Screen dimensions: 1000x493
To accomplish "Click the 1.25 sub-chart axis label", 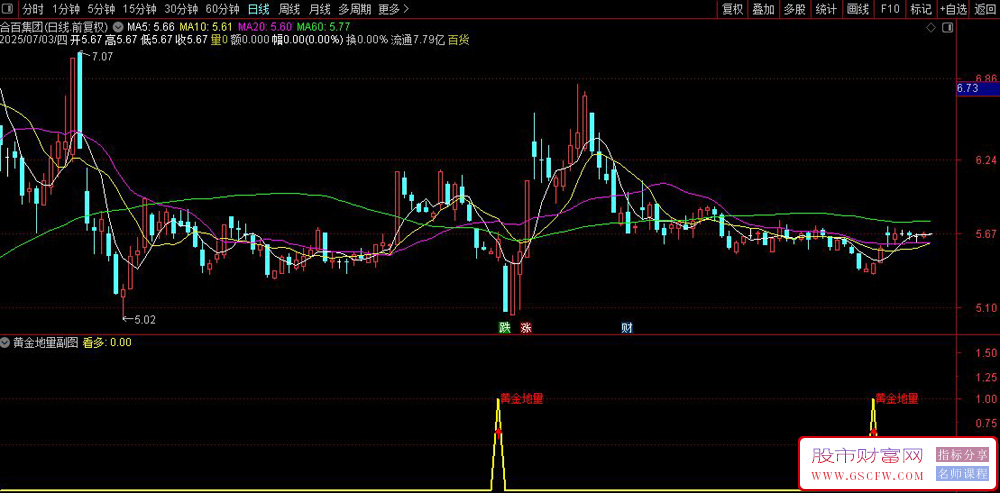I will point(986,377).
